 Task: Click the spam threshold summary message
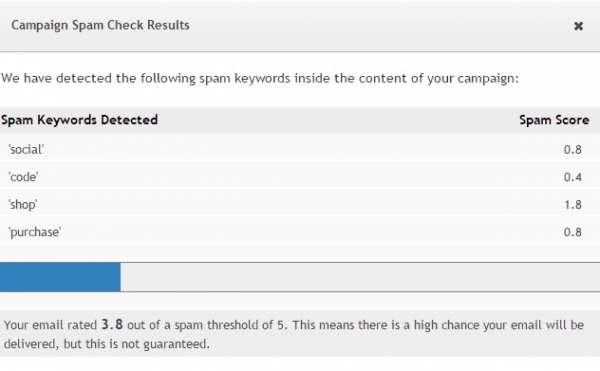pos(294,334)
